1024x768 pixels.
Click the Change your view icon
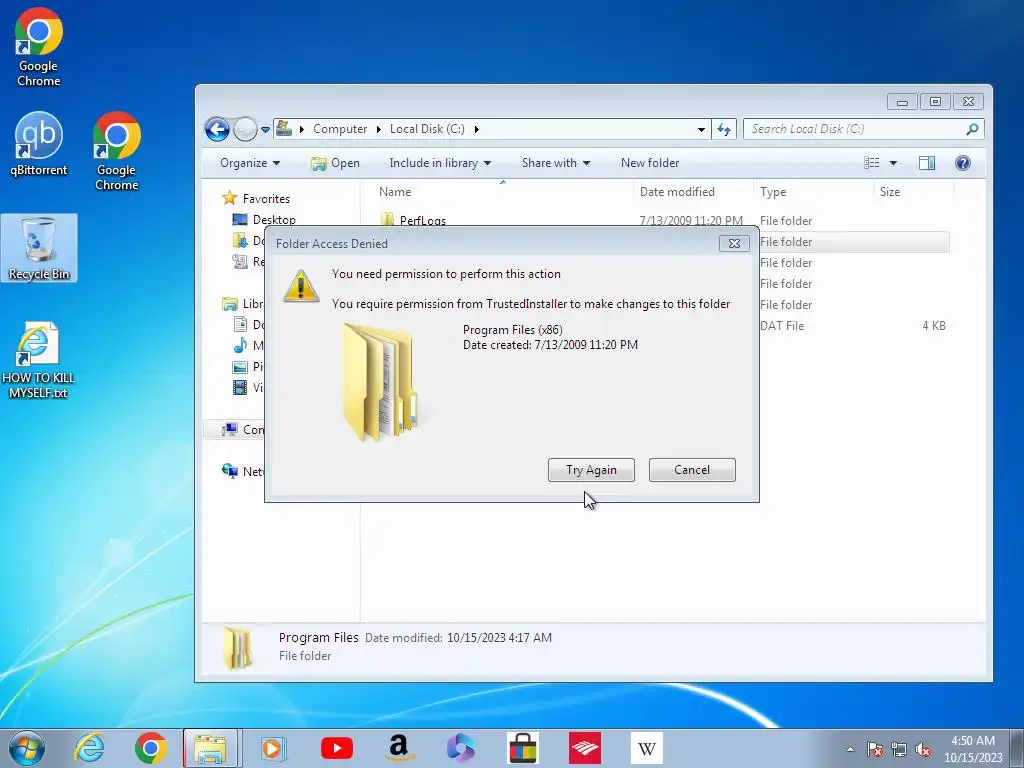[x=872, y=163]
